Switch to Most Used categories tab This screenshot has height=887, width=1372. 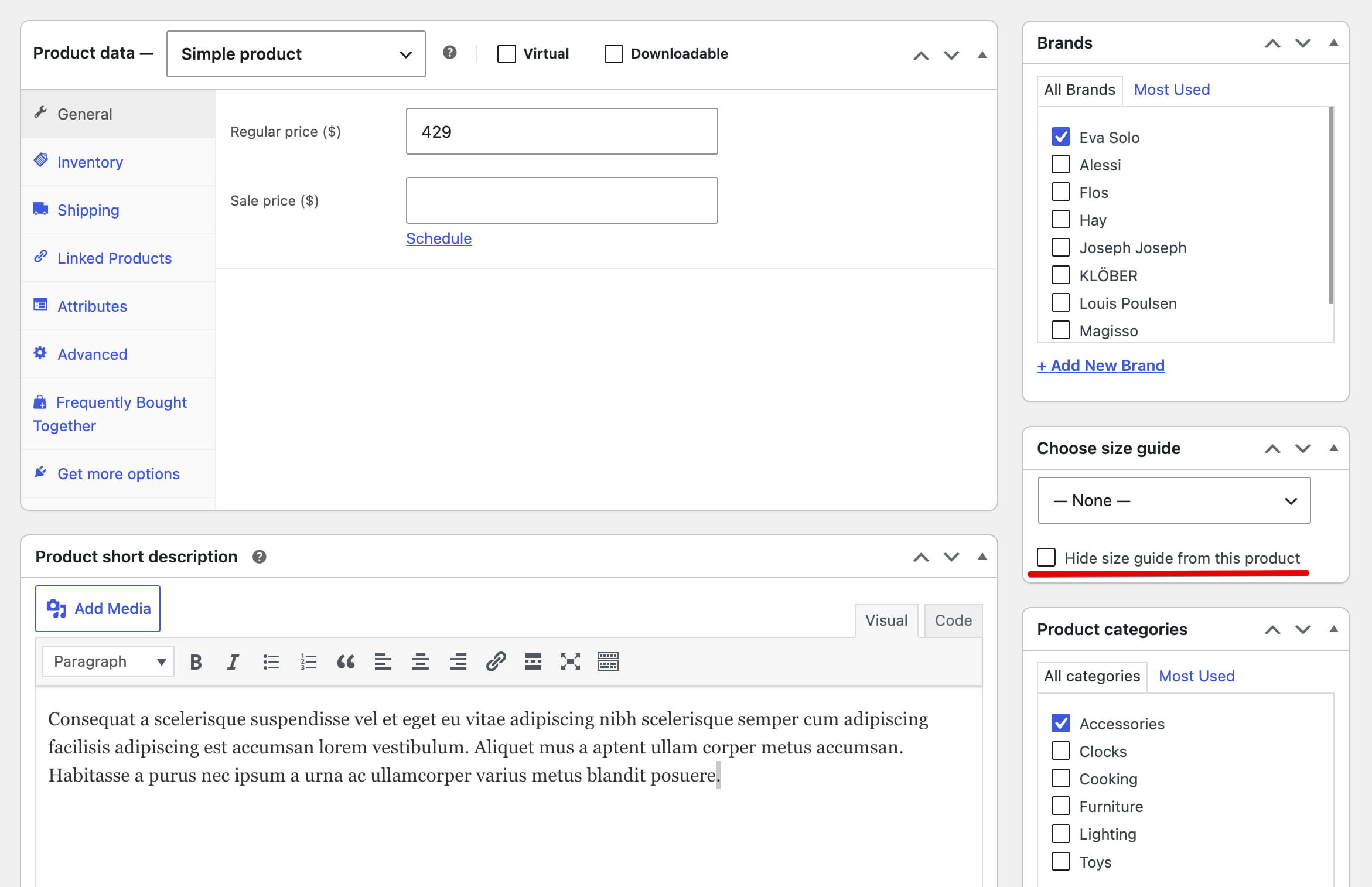(x=1196, y=676)
